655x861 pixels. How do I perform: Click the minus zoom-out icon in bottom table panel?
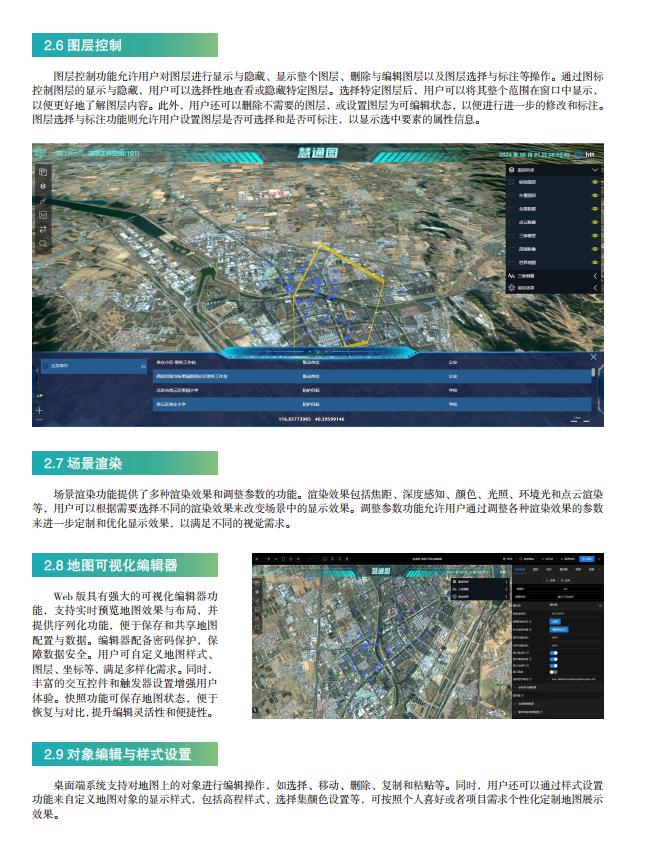pyautogui.click(x=40, y=420)
